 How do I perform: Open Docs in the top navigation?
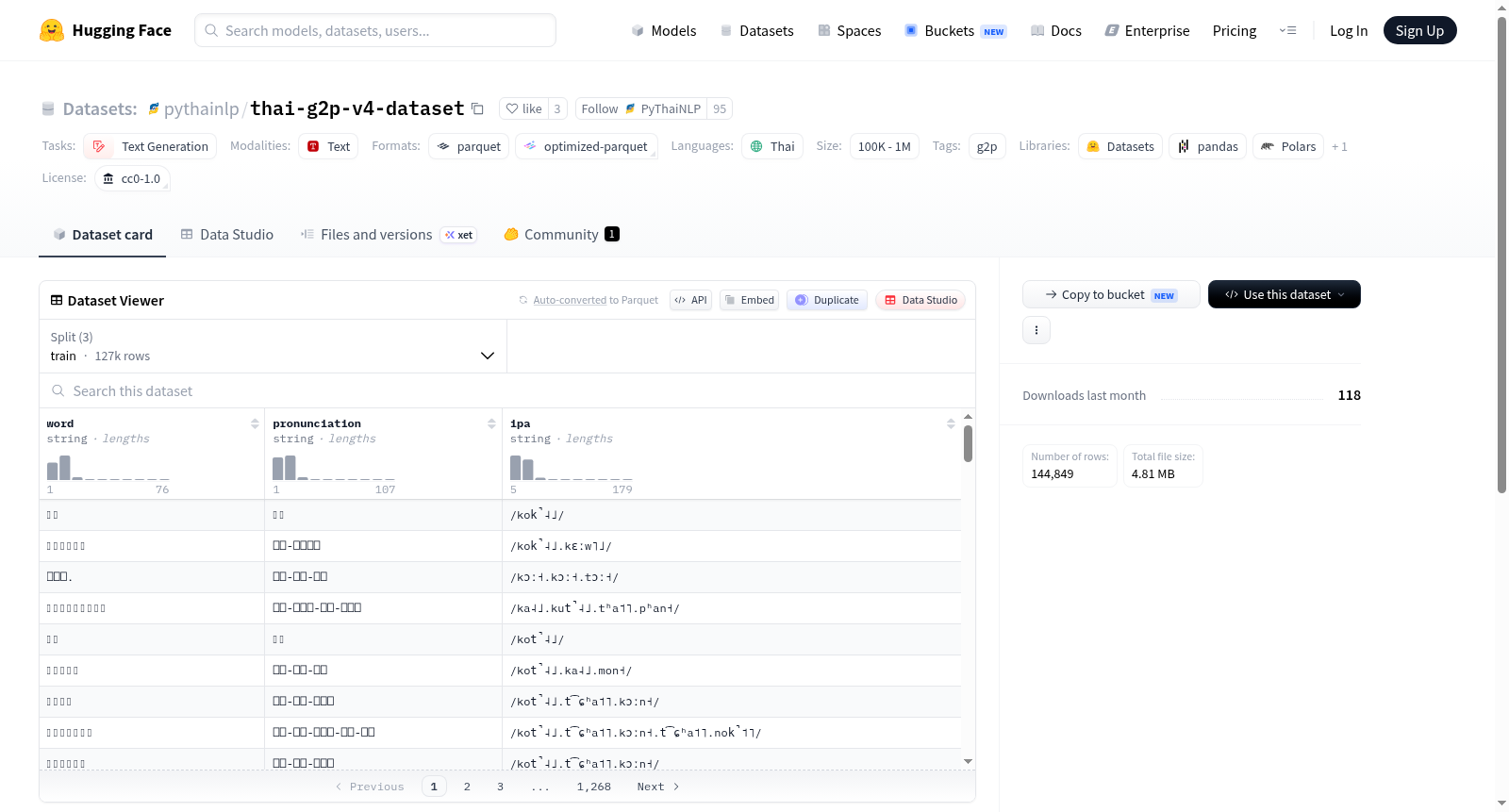pyautogui.click(x=1055, y=30)
